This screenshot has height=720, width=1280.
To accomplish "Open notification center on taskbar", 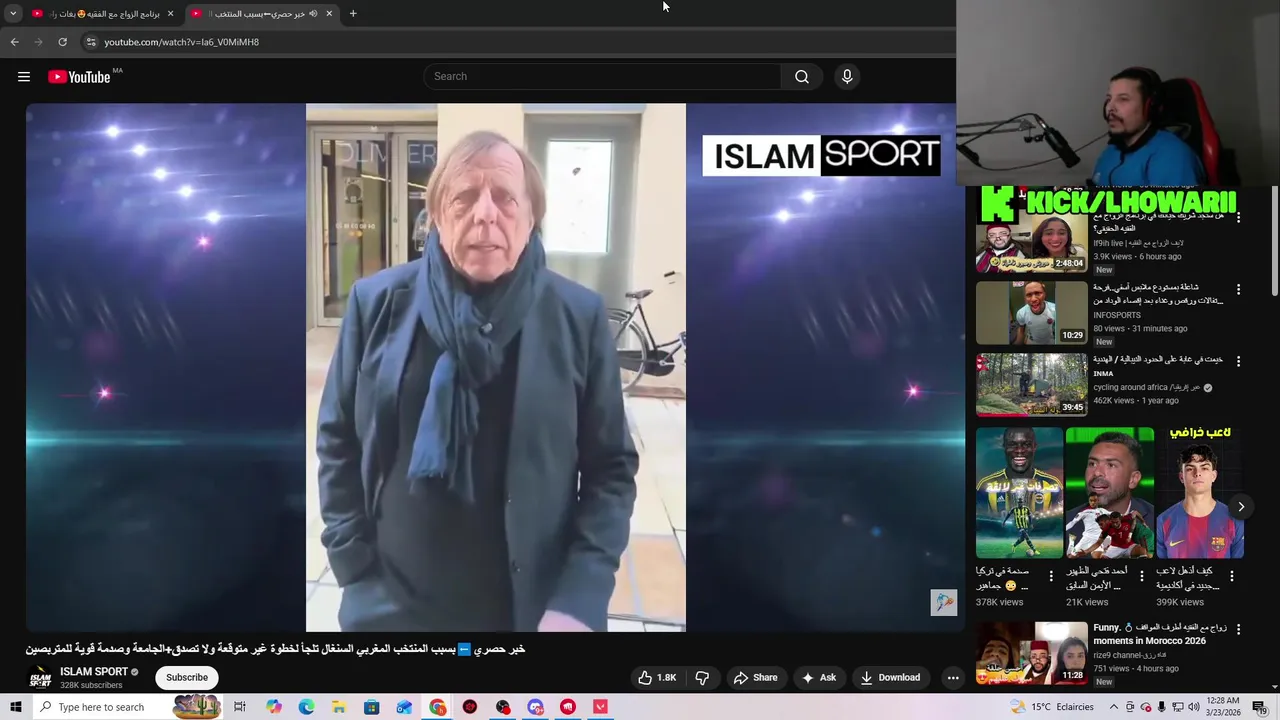I will coord(1260,707).
